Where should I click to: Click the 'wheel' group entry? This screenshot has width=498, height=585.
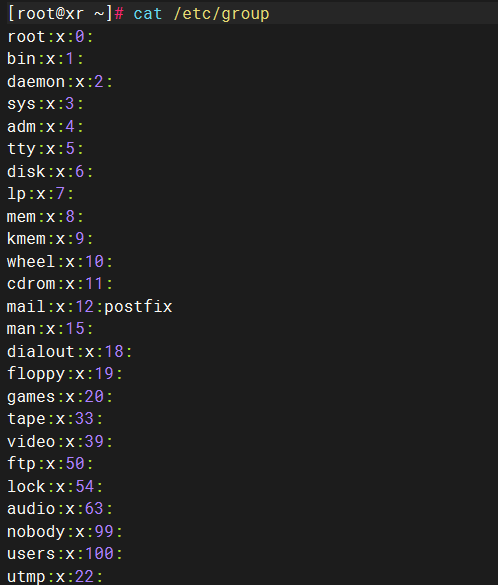coord(60,262)
